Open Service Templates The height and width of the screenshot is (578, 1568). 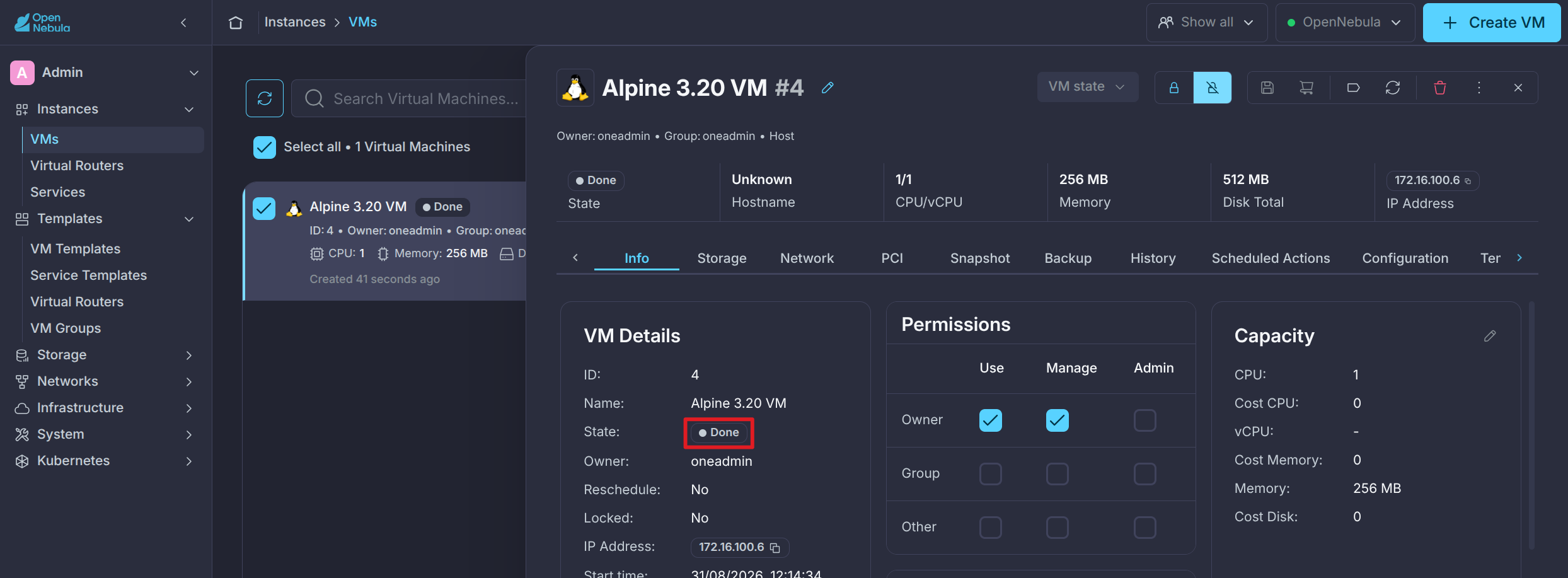click(x=88, y=275)
